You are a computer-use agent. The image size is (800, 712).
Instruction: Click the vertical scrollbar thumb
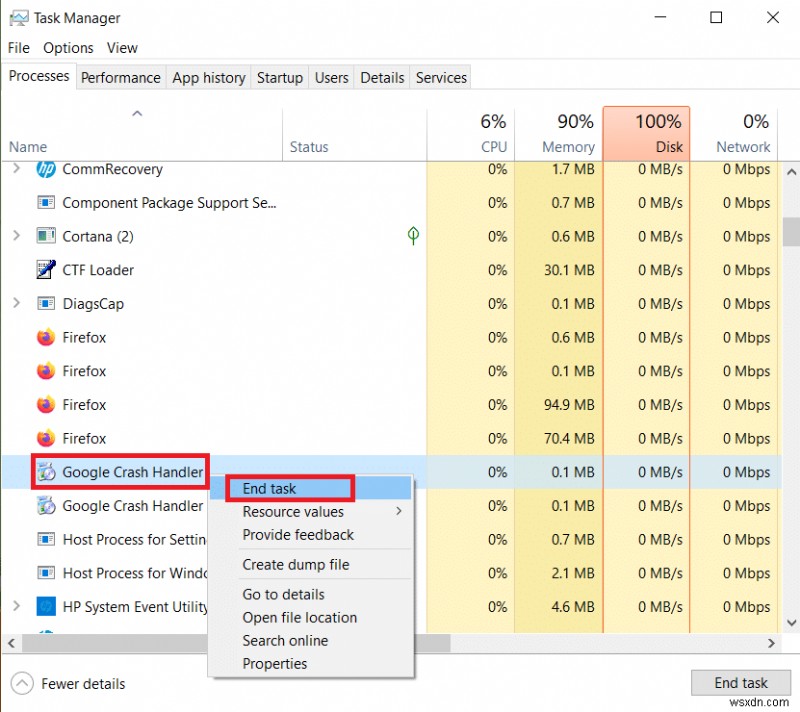791,232
